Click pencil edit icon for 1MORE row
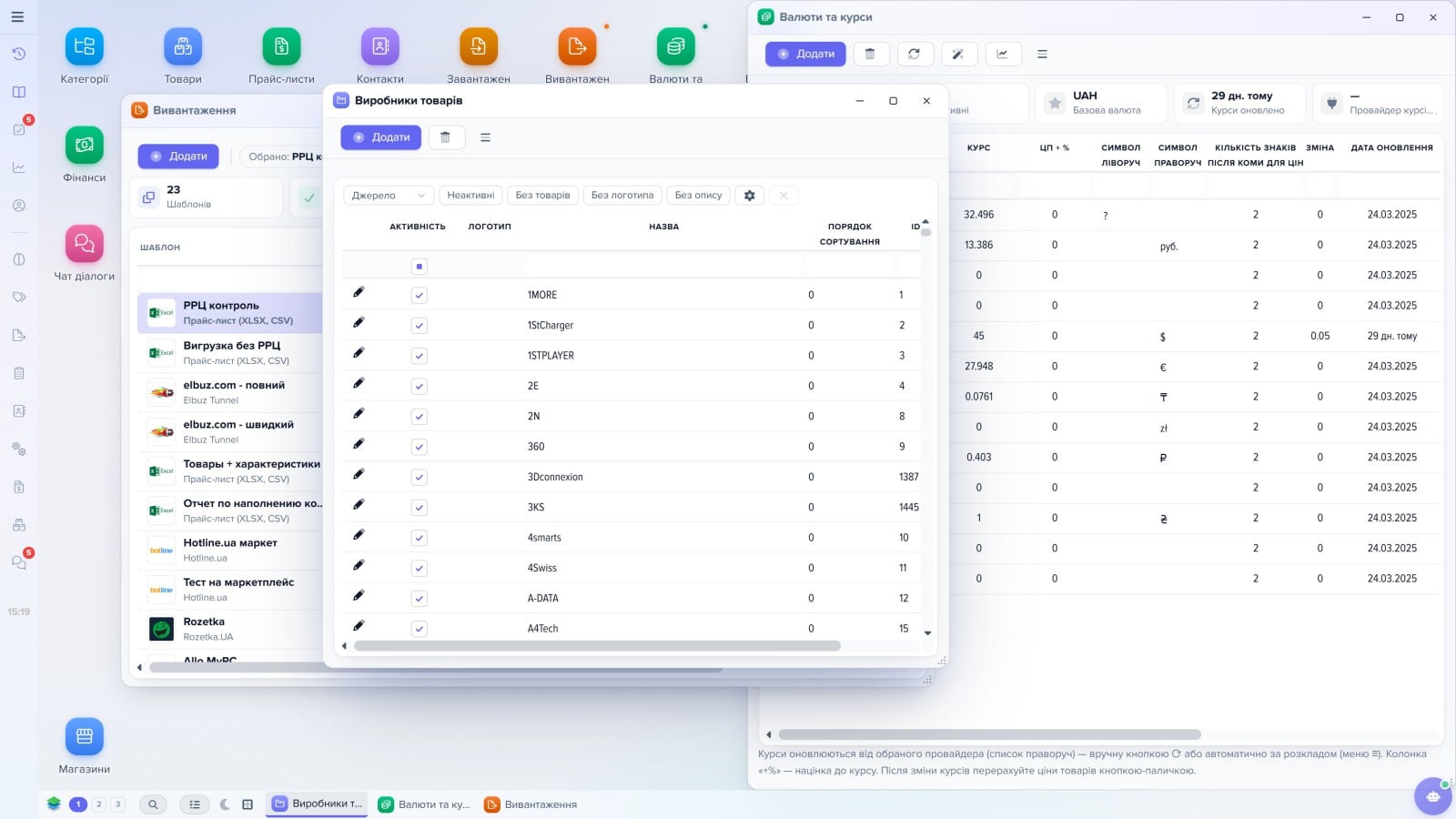The height and width of the screenshot is (819, 1456). click(359, 292)
